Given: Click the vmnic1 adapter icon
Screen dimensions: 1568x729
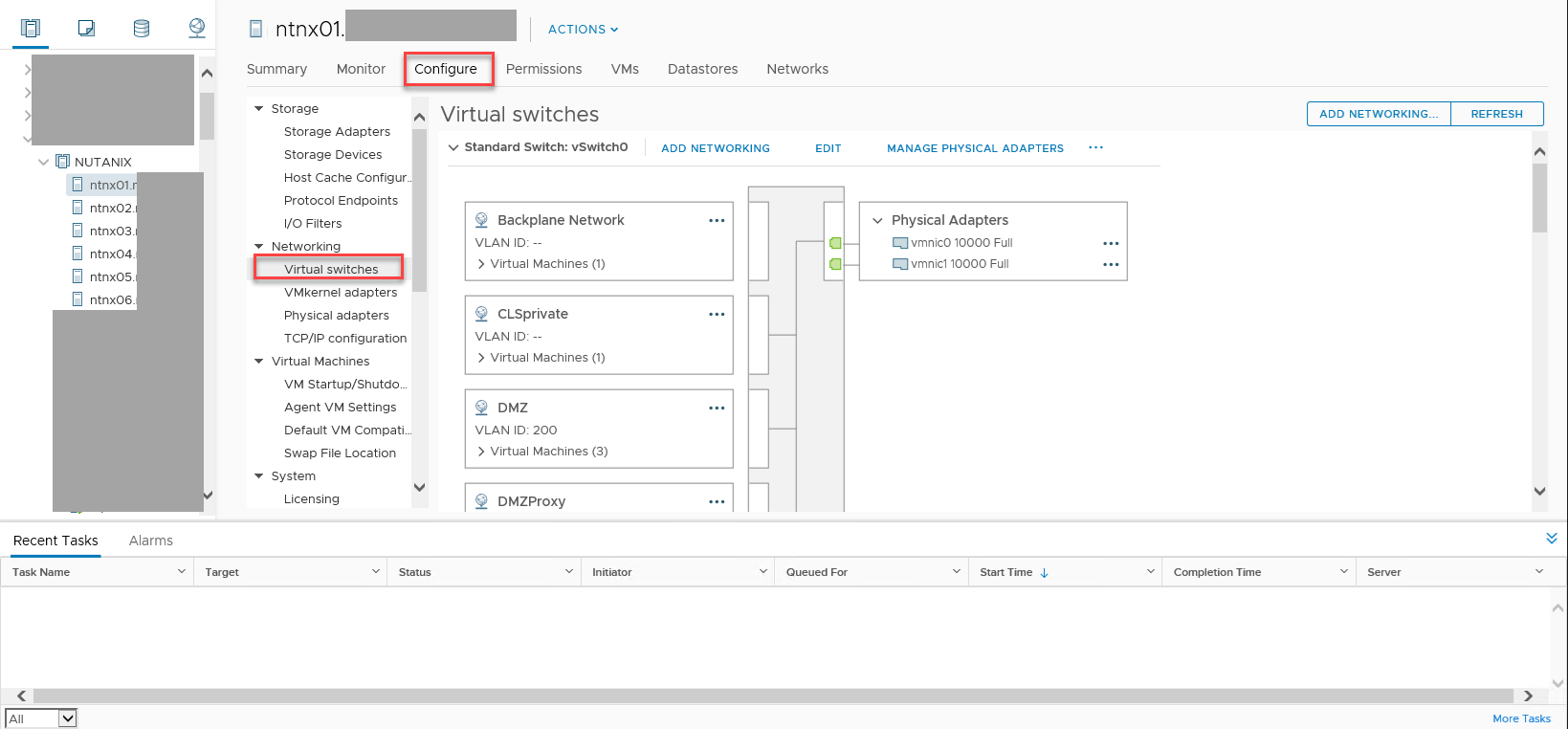Looking at the screenshot, I should pyautogui.click(x=899, y=264).
